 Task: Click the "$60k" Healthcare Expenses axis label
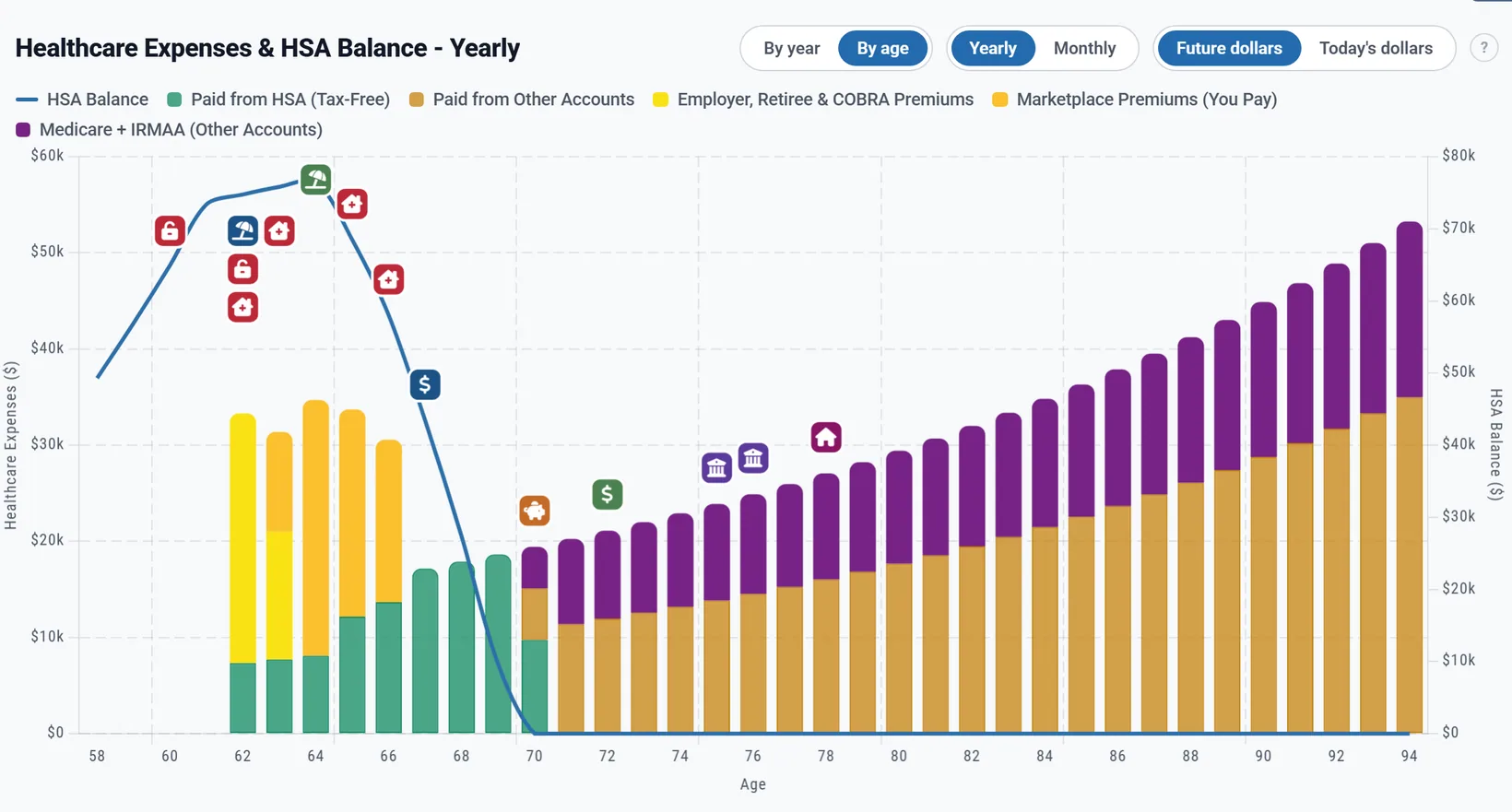point(47,156)
